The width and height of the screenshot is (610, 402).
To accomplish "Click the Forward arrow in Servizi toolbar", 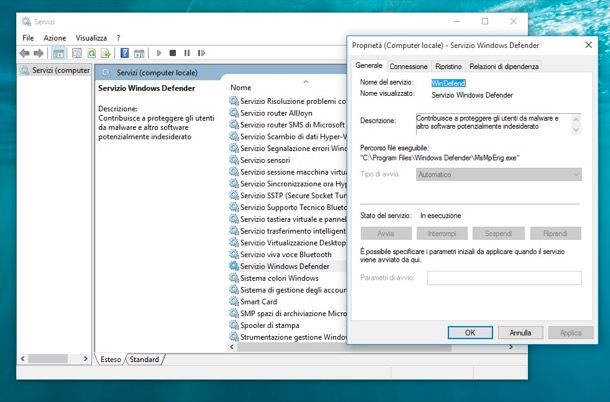I will coord(39,53).
